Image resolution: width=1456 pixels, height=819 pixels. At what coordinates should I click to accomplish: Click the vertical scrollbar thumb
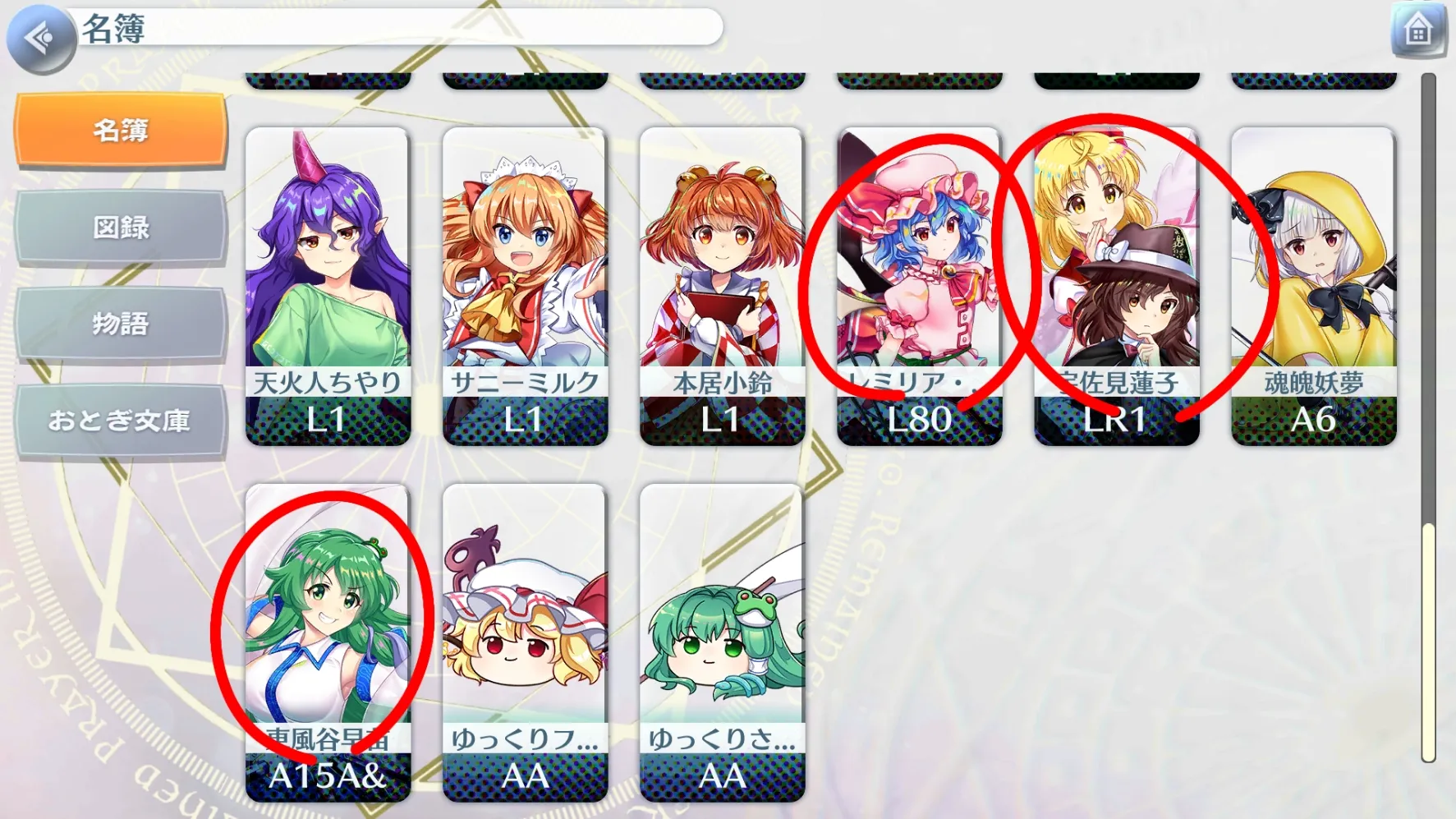(x=1429, y=642)
